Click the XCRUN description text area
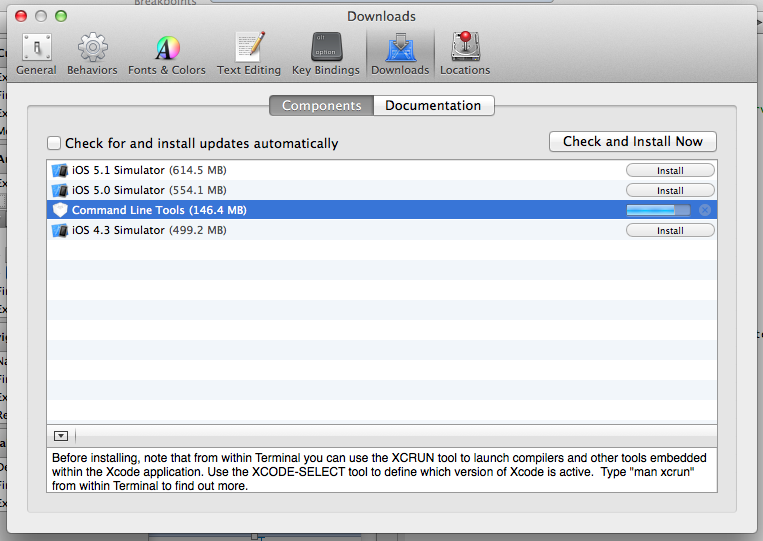 point(382,471)
